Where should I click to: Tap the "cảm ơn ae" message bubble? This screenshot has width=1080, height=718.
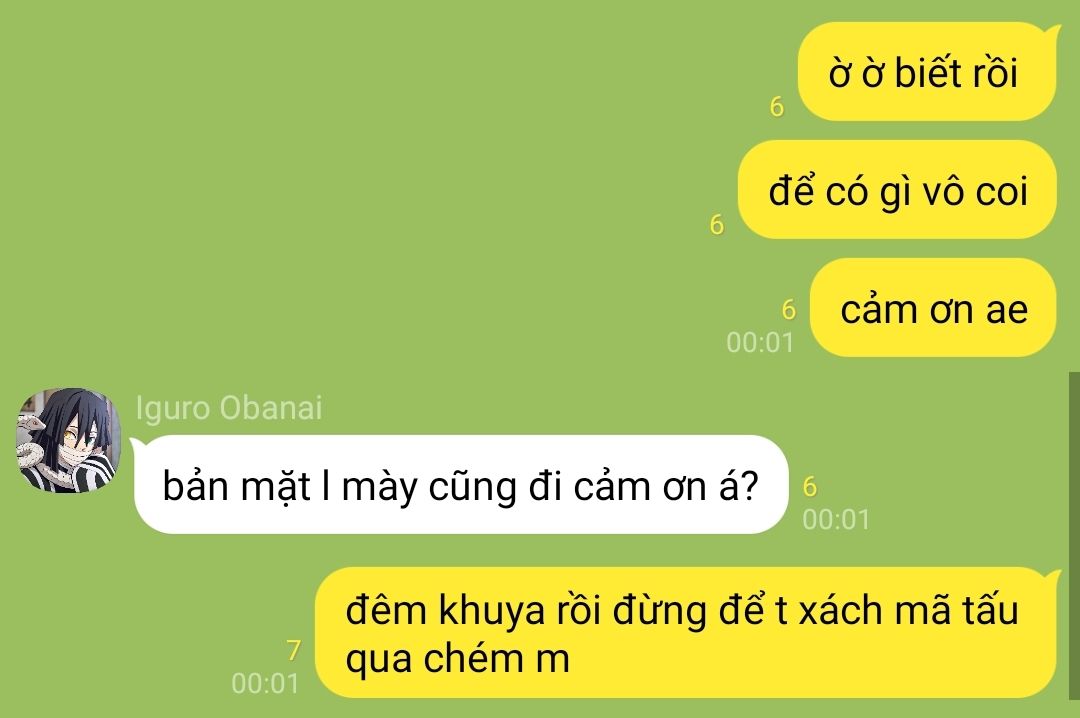click(933, 308)
